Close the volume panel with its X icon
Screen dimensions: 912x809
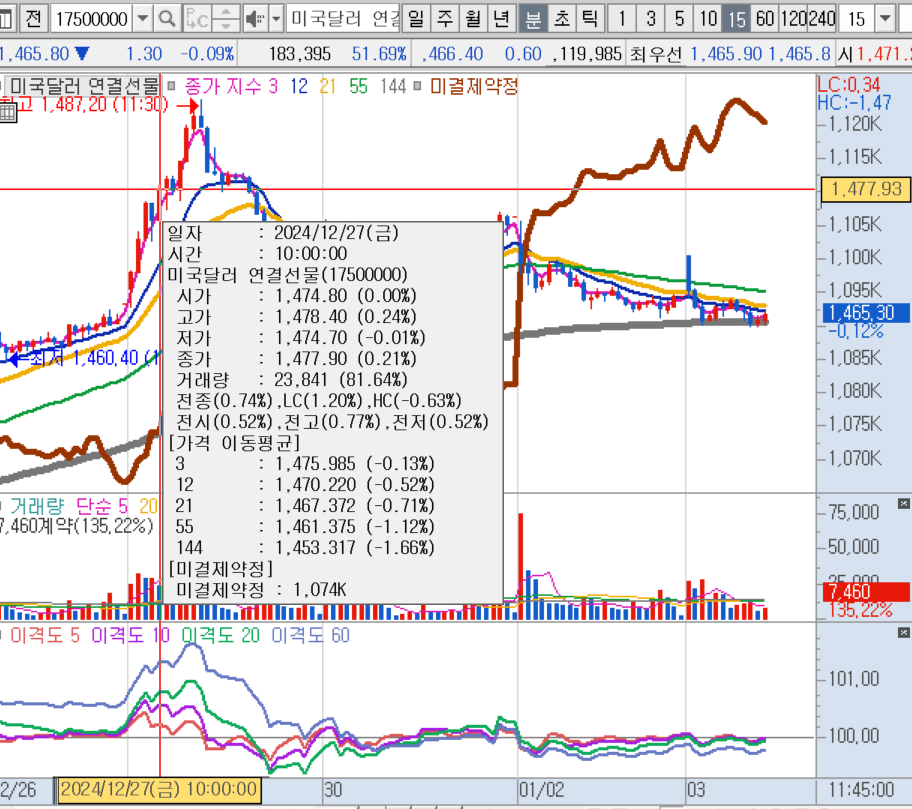click(904, 501)
